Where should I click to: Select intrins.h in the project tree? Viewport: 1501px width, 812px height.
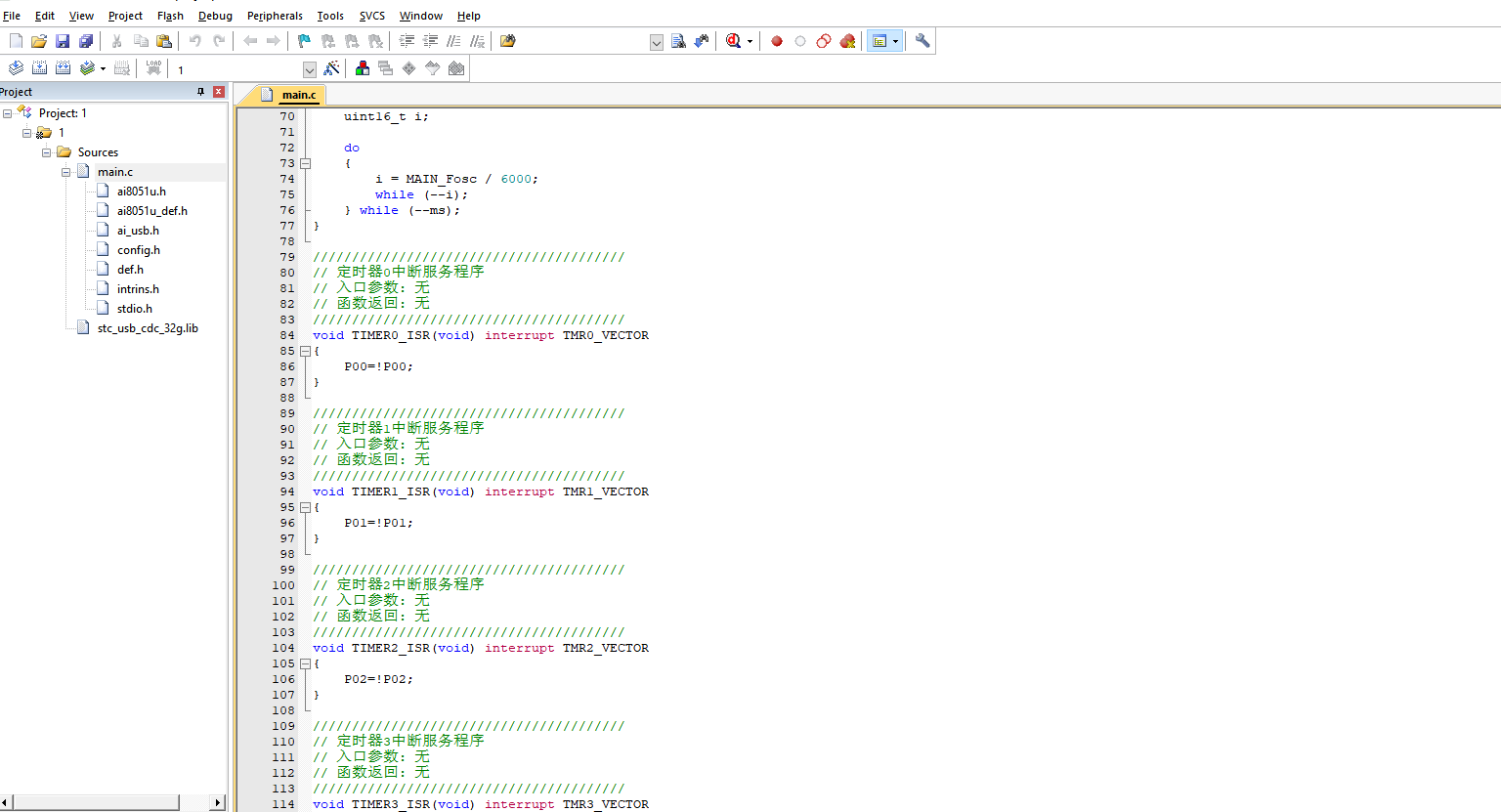138,289
